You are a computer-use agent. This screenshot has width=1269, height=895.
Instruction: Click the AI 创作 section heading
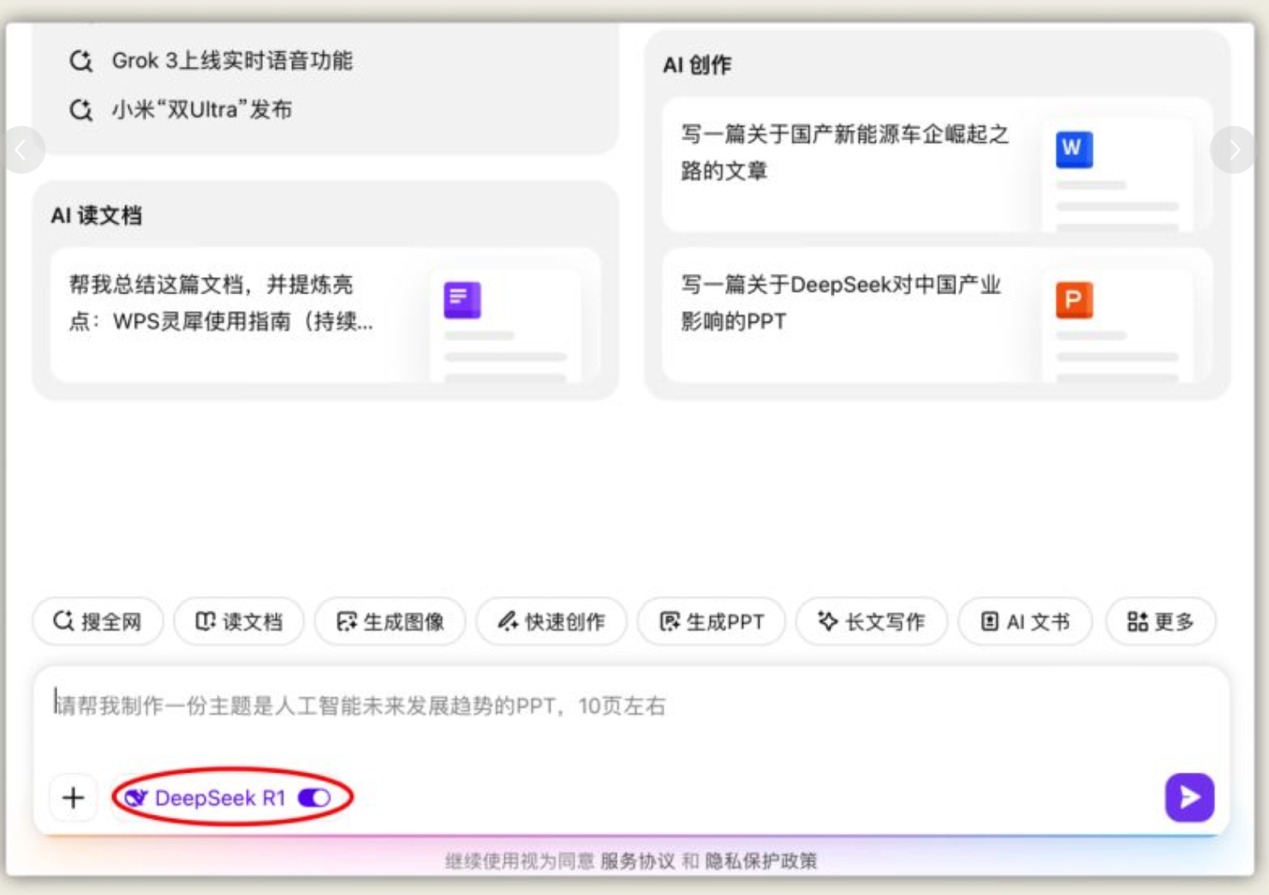697,65
